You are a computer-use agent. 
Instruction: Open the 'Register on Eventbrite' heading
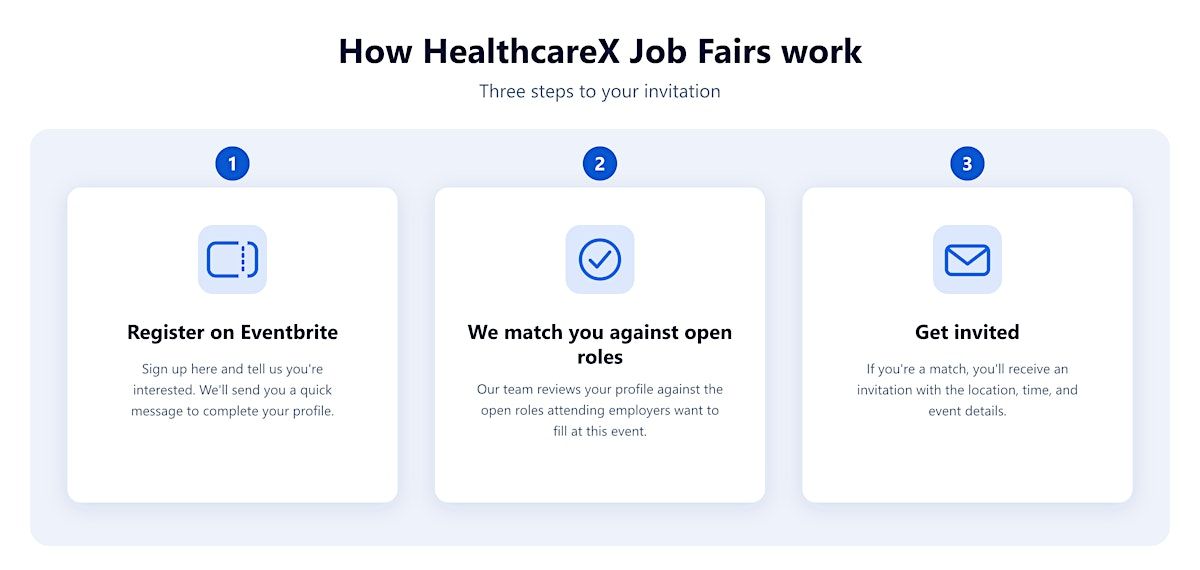(232, 332)
